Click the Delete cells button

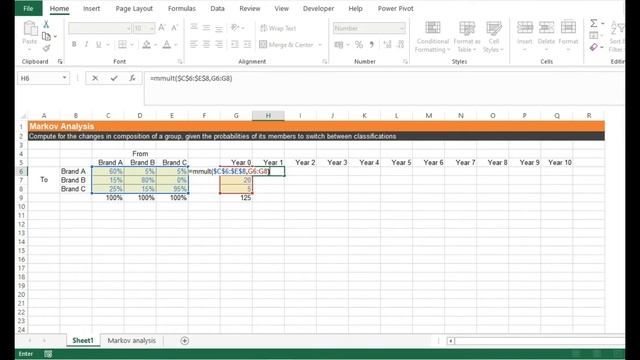coord(546,36)
